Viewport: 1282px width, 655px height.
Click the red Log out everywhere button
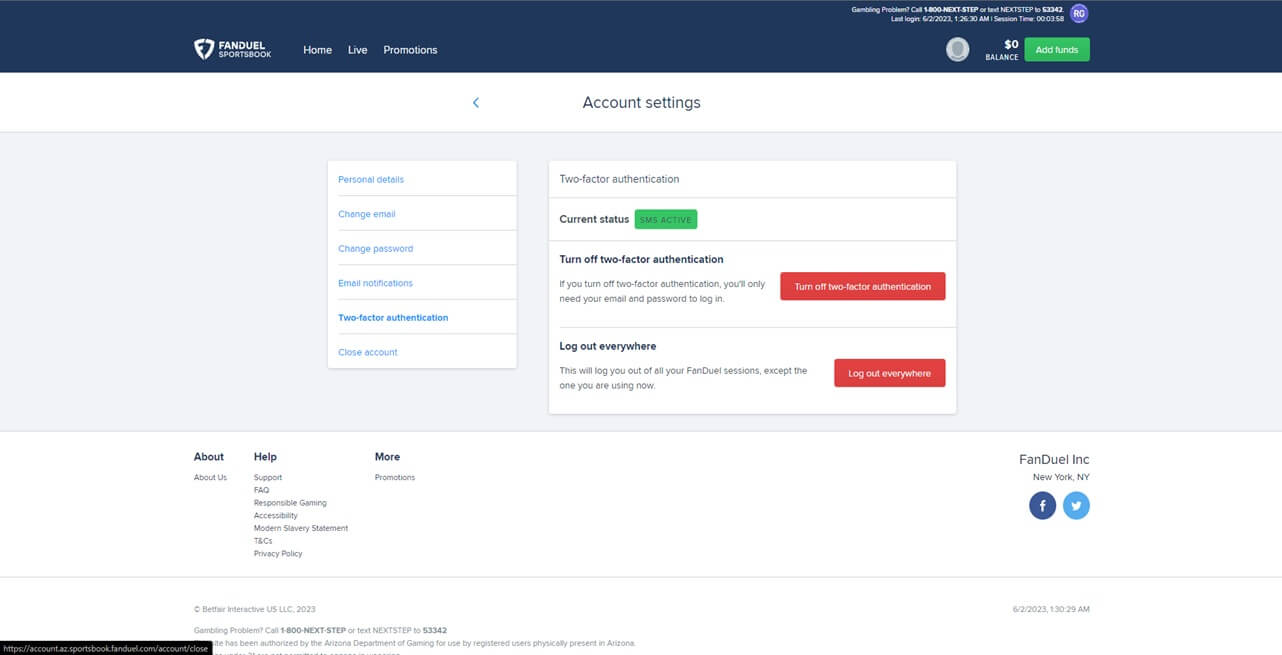pos(889,373)
